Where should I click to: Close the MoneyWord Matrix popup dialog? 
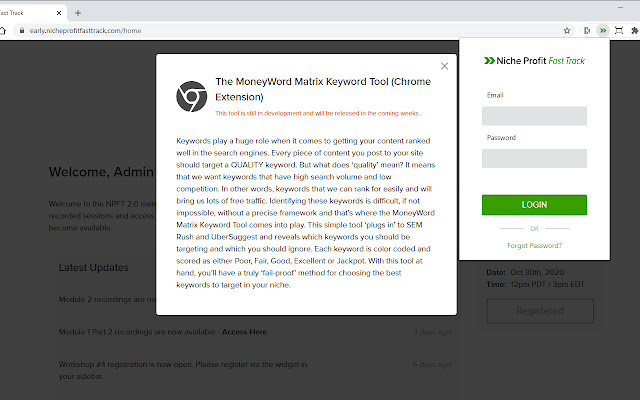pos(444,66)
